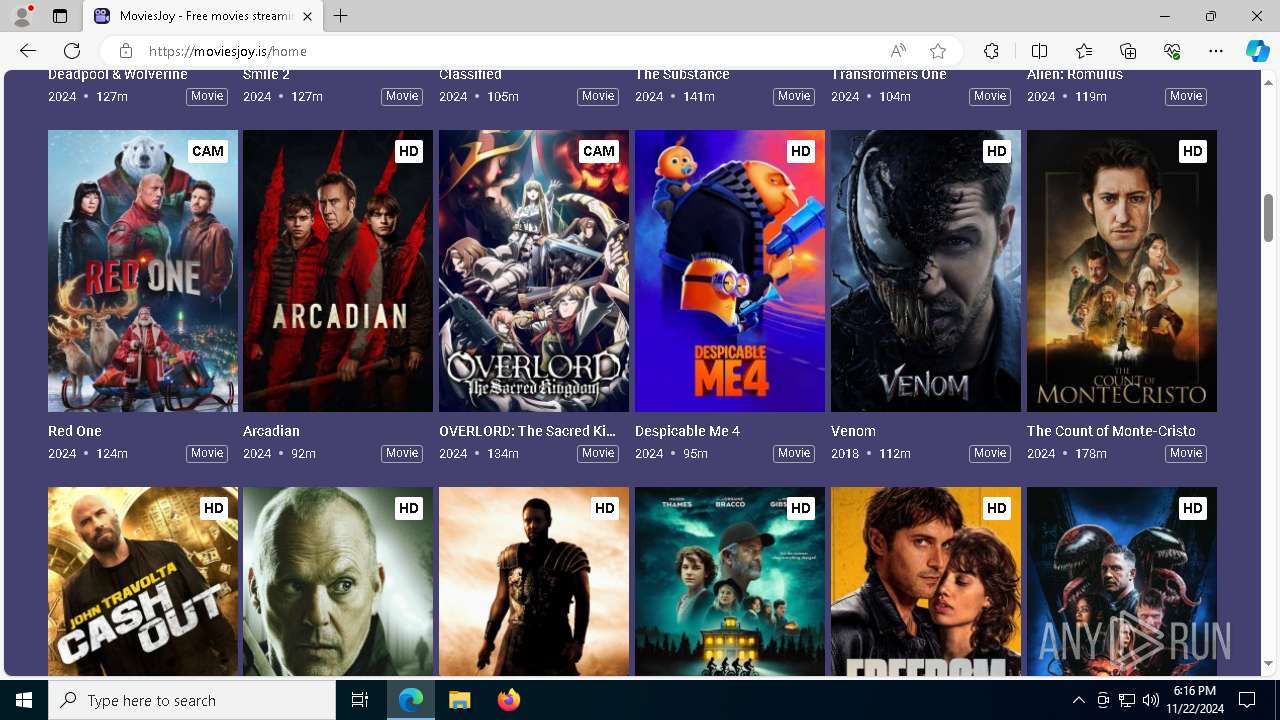
Task: Activate Read aloud icon in address bar
Action: 898,51
